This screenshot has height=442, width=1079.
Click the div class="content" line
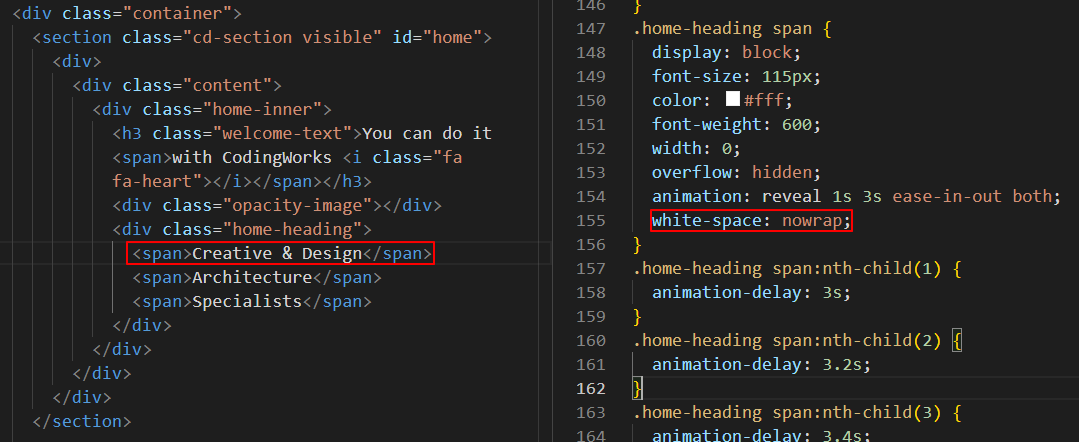[178, 85]
